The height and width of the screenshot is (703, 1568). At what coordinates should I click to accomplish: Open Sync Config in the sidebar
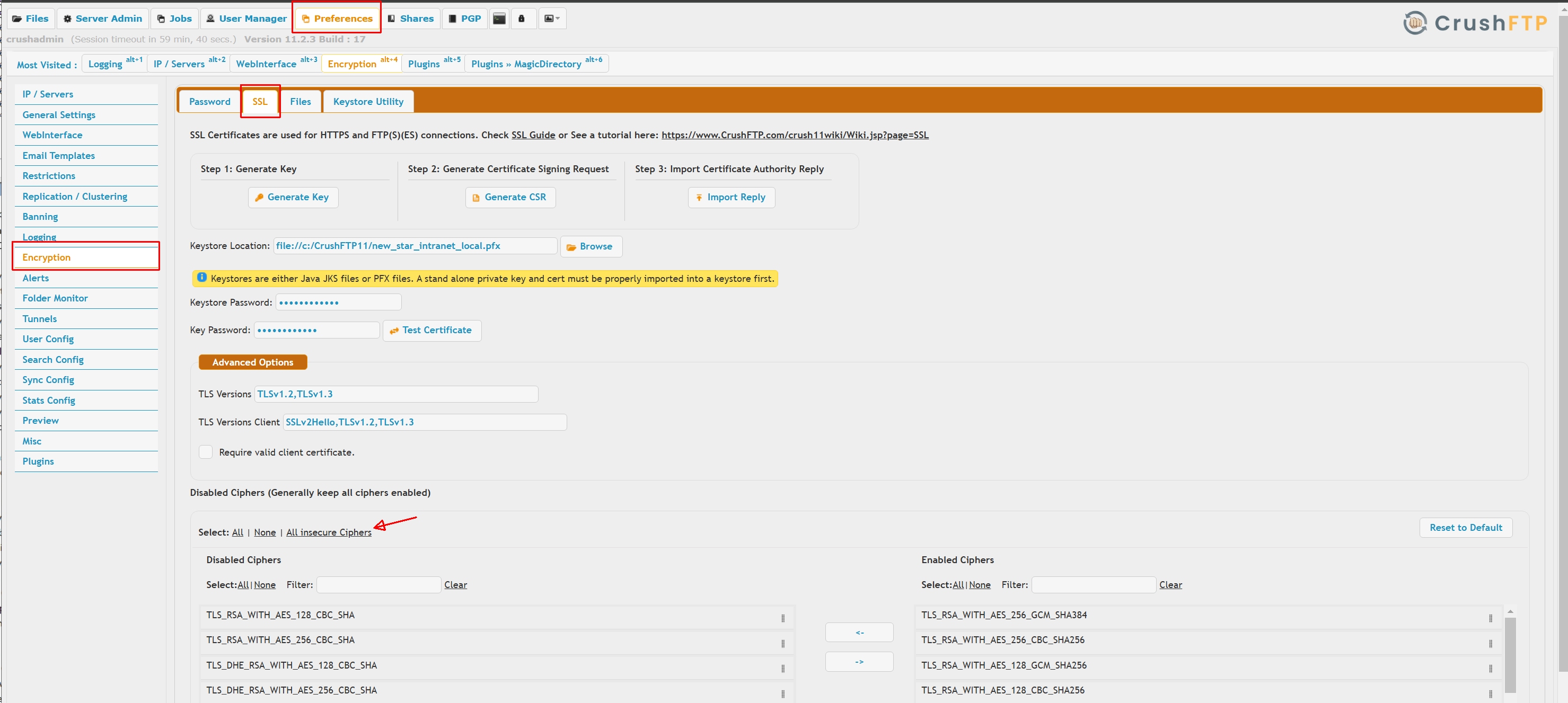tap(86, 379)
